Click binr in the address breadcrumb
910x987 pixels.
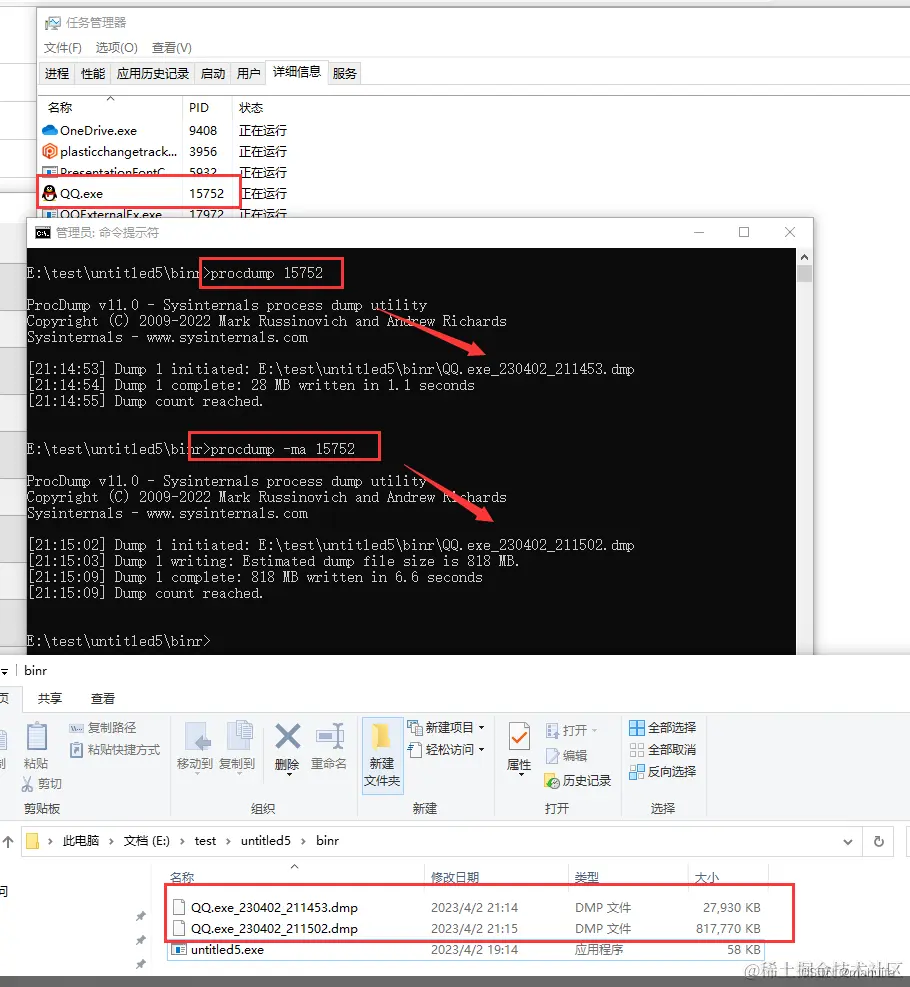click(327, 841)
